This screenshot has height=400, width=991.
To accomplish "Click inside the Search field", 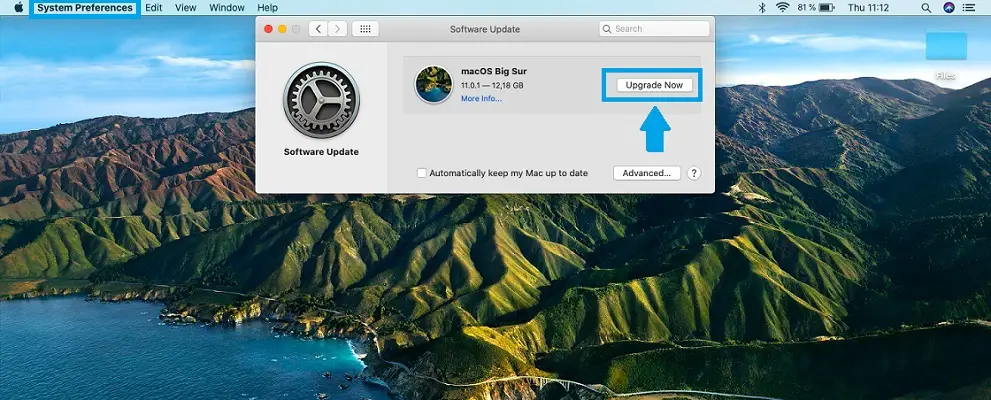I will (655, 29).
